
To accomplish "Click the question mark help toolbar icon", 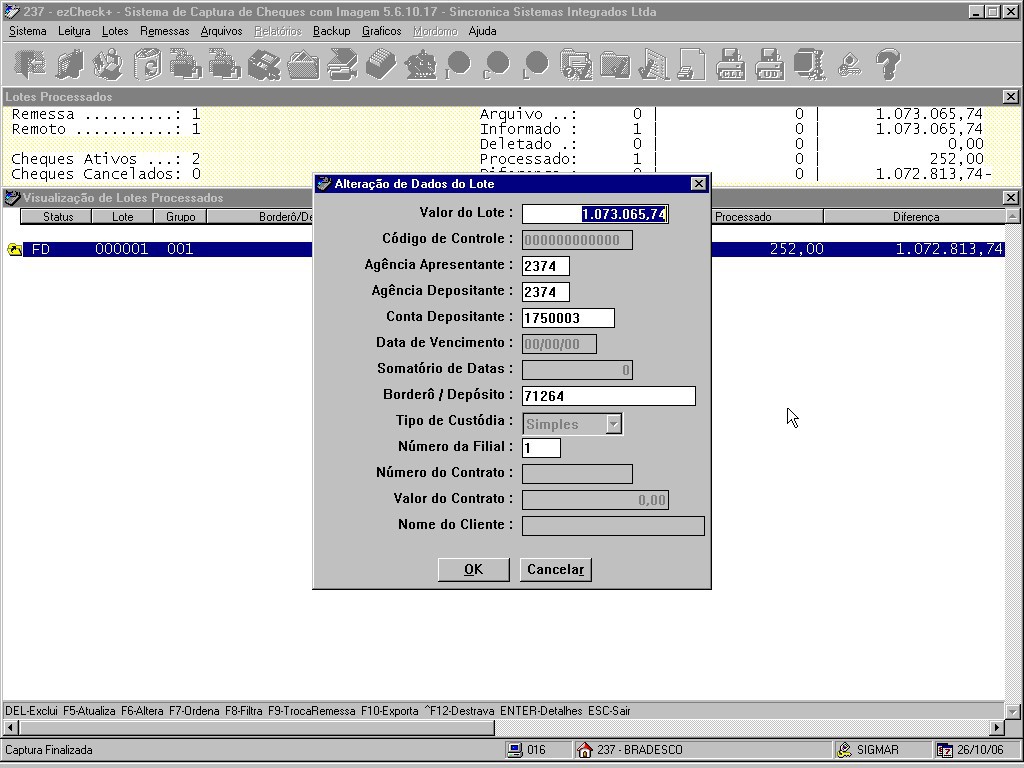I will tap(888, 64).
